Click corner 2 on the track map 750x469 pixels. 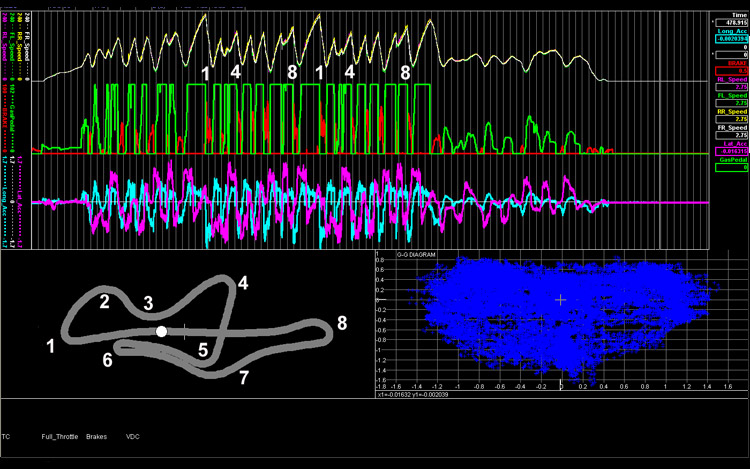(103, 299)
